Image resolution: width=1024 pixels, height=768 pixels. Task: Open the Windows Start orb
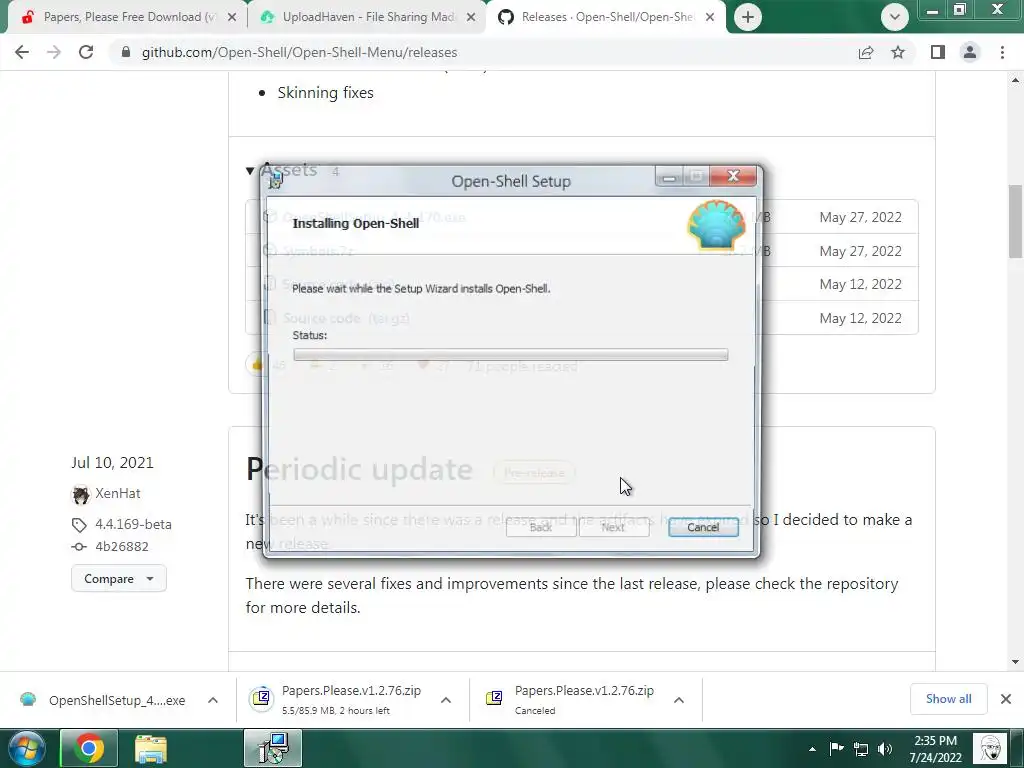pos(27,748)
